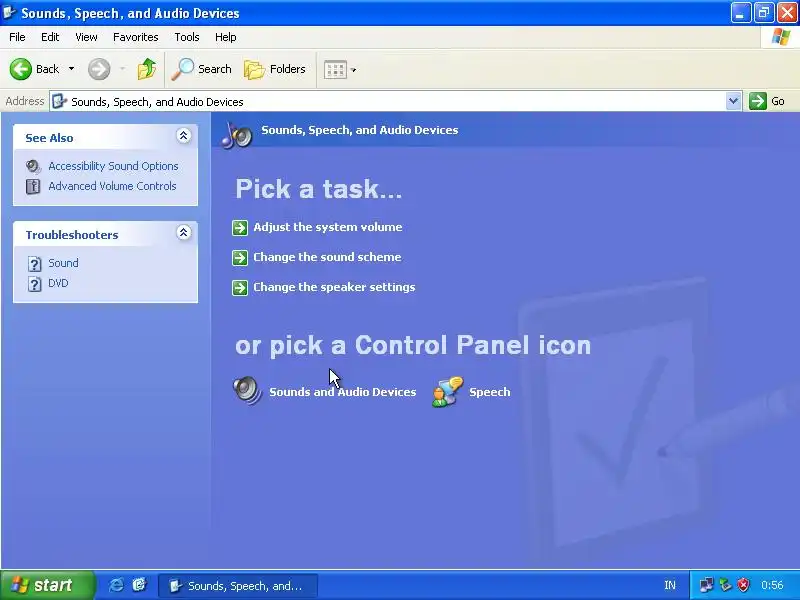This screenshot has height=600, width=800.
Task: Click the Forward arrow icon
Action: [99, 69]
